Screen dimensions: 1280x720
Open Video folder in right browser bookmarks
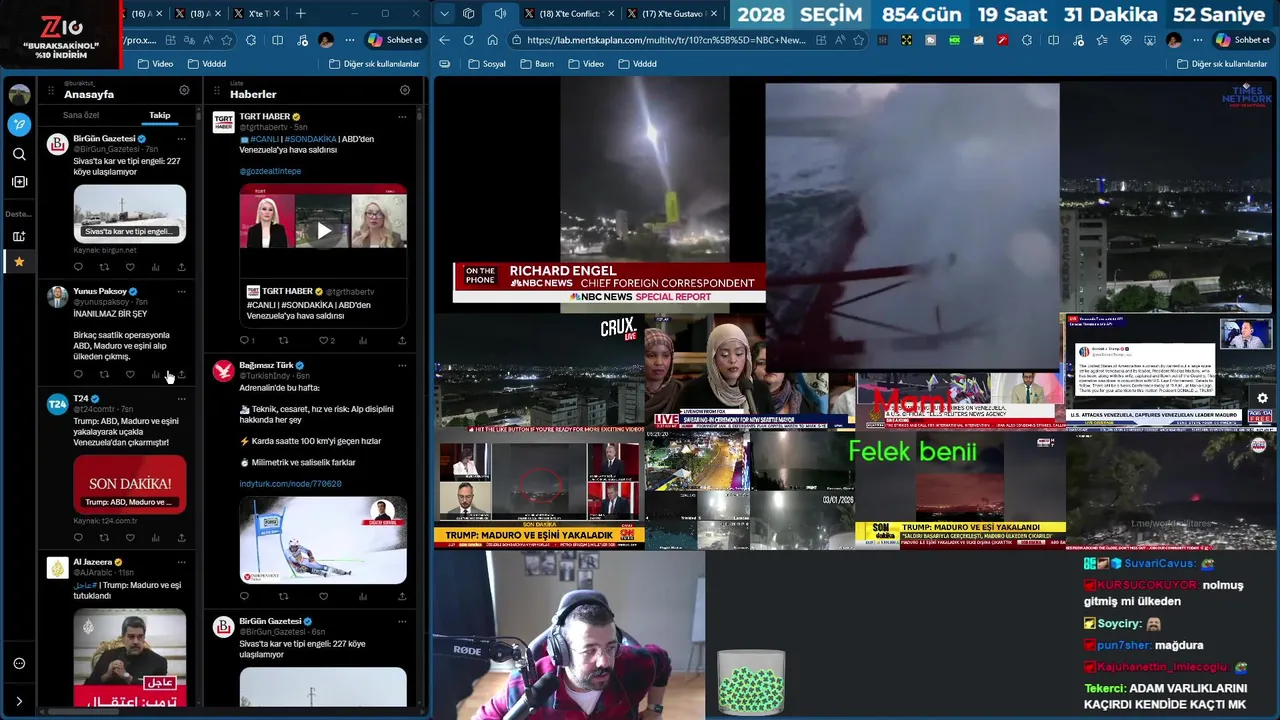pos(586,63)
